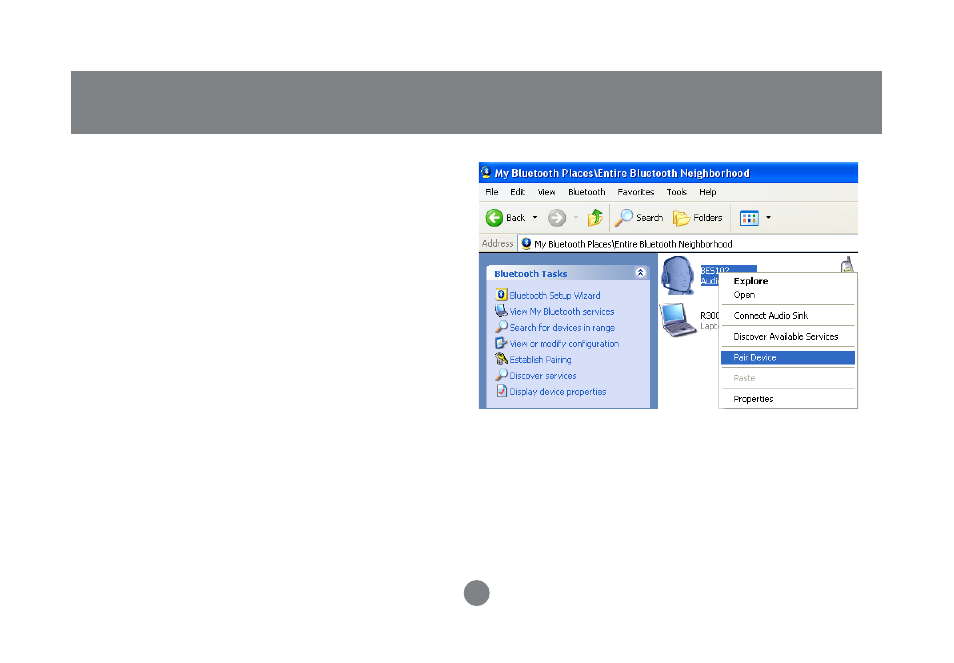
Task: Select the headset audio device icon
Action: point(678,275)
